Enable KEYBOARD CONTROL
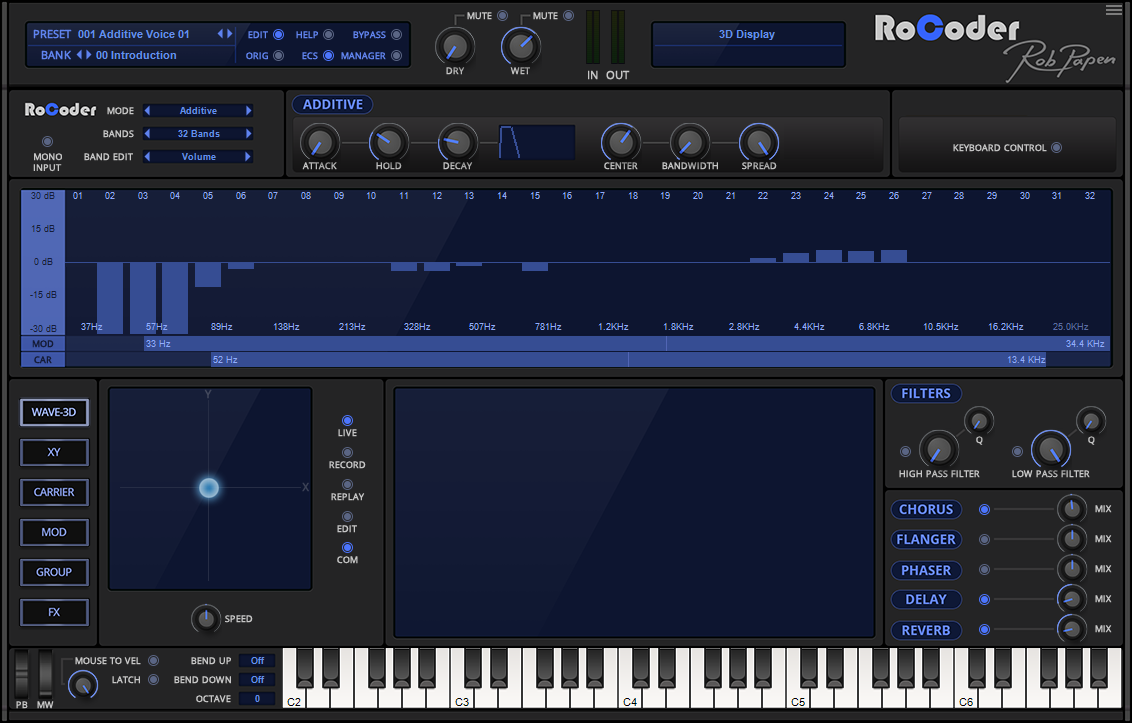The height and width of the screenshot is (723, 1132). 1057,147
